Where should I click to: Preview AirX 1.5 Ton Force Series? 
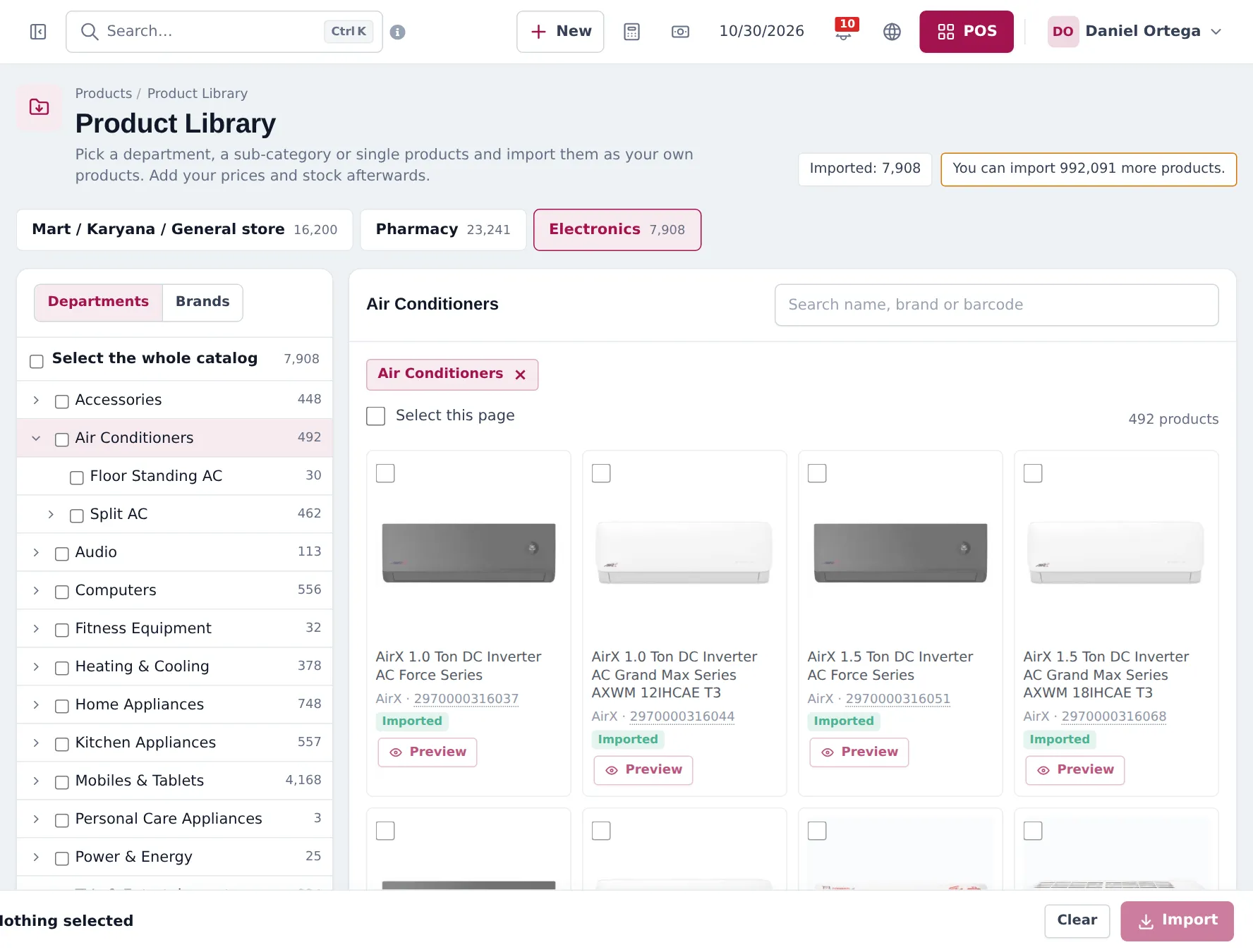pos(859,752)
